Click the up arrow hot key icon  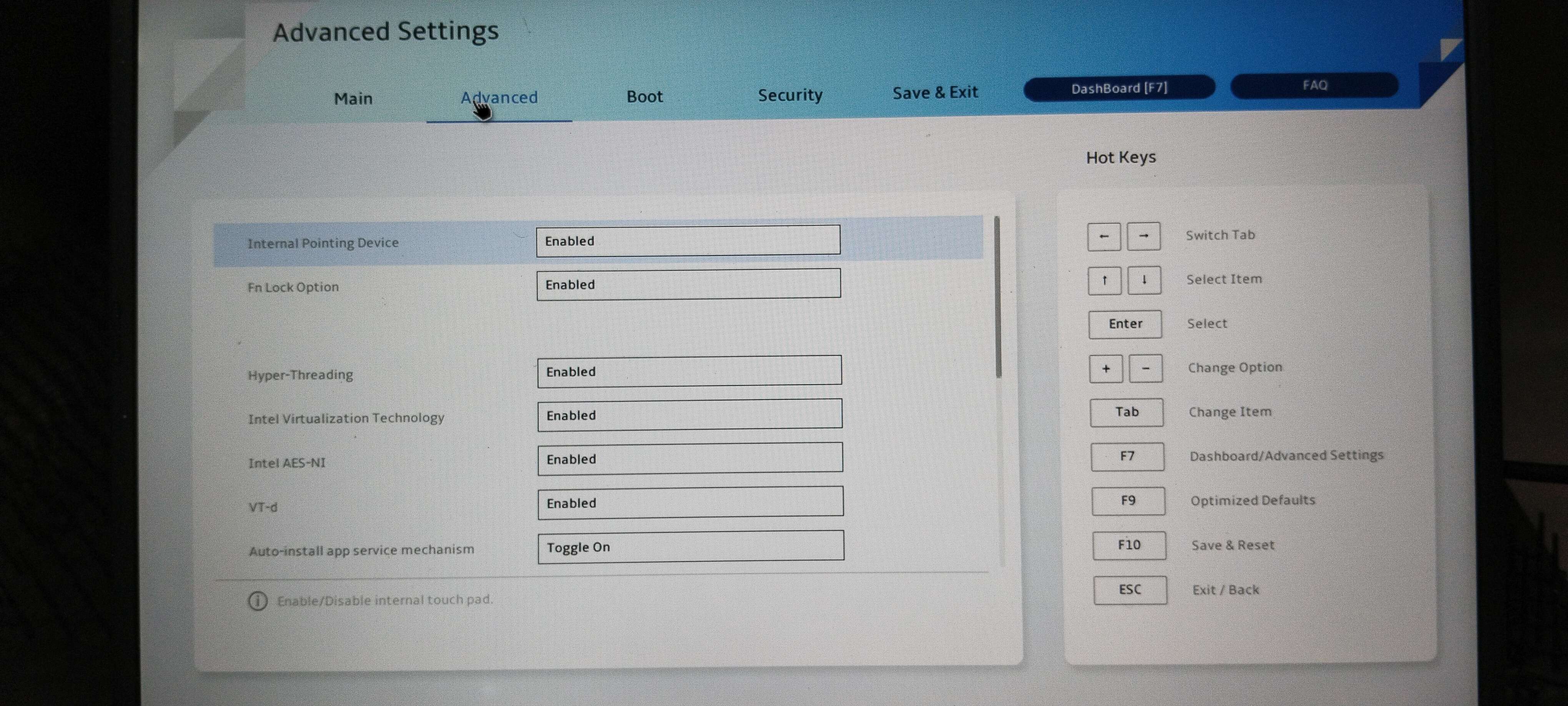click(x=1104, y=281)
